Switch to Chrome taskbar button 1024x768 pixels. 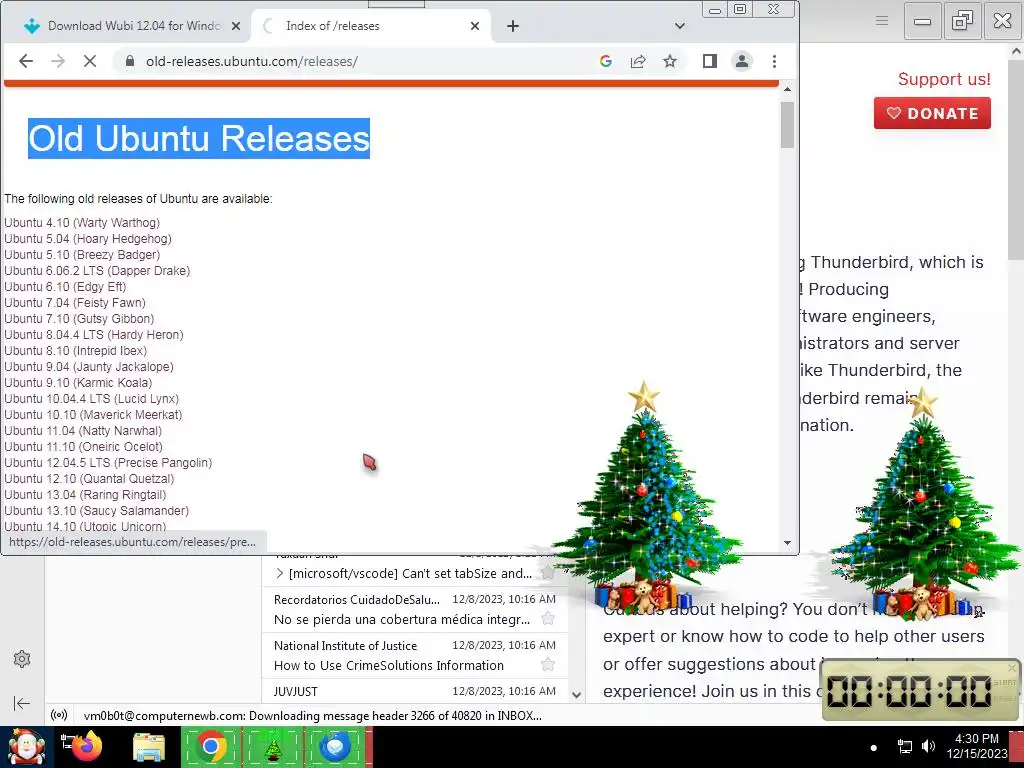210,747
